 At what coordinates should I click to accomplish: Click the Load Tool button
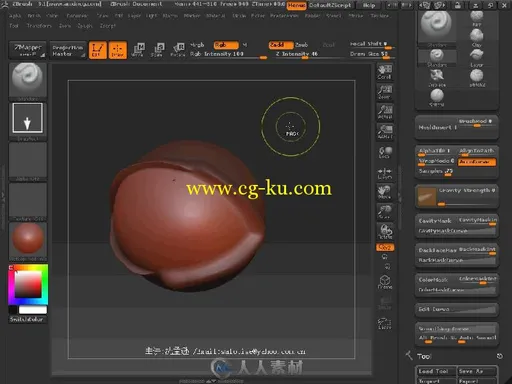click(435, 371)
